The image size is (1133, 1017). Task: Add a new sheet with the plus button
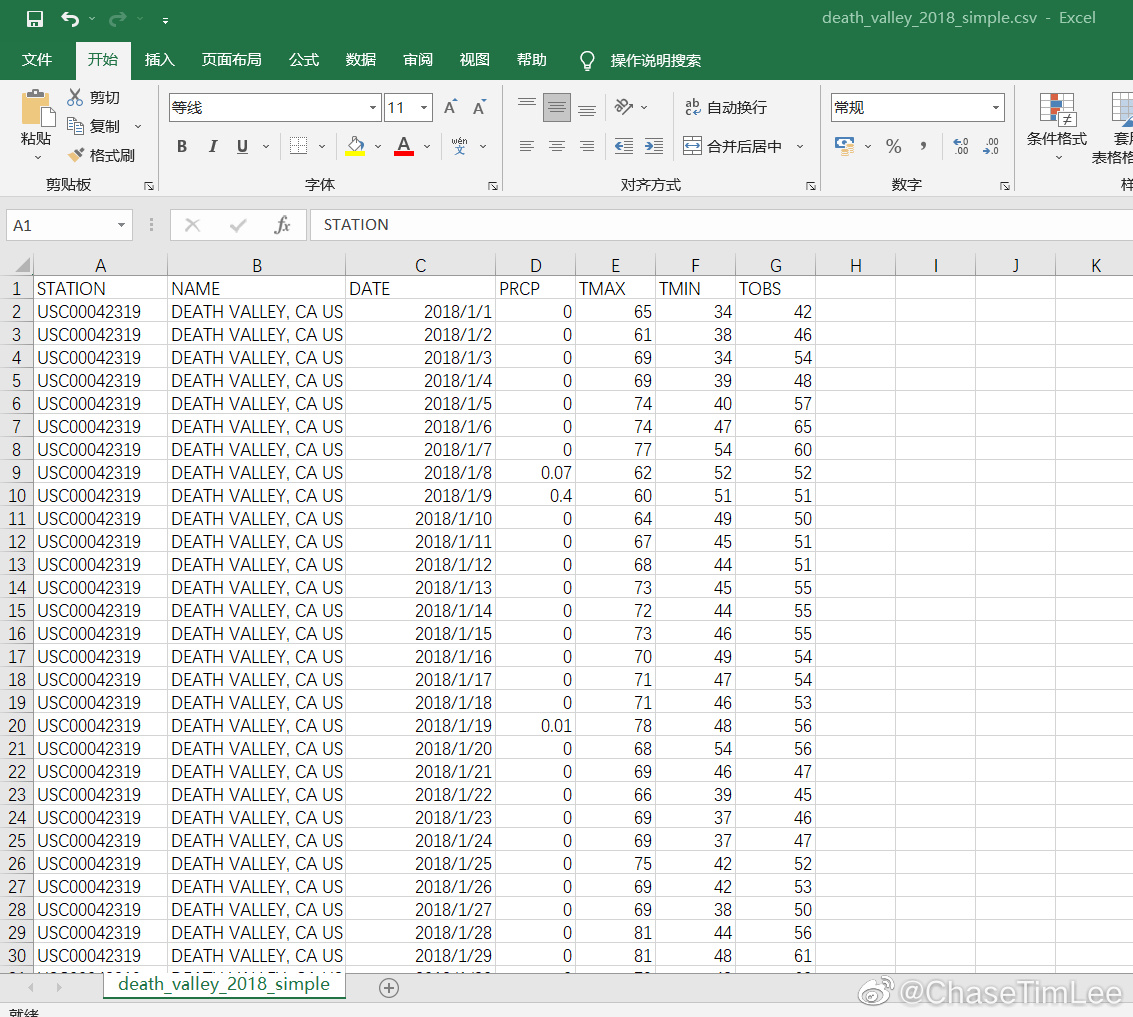(389, 988)
